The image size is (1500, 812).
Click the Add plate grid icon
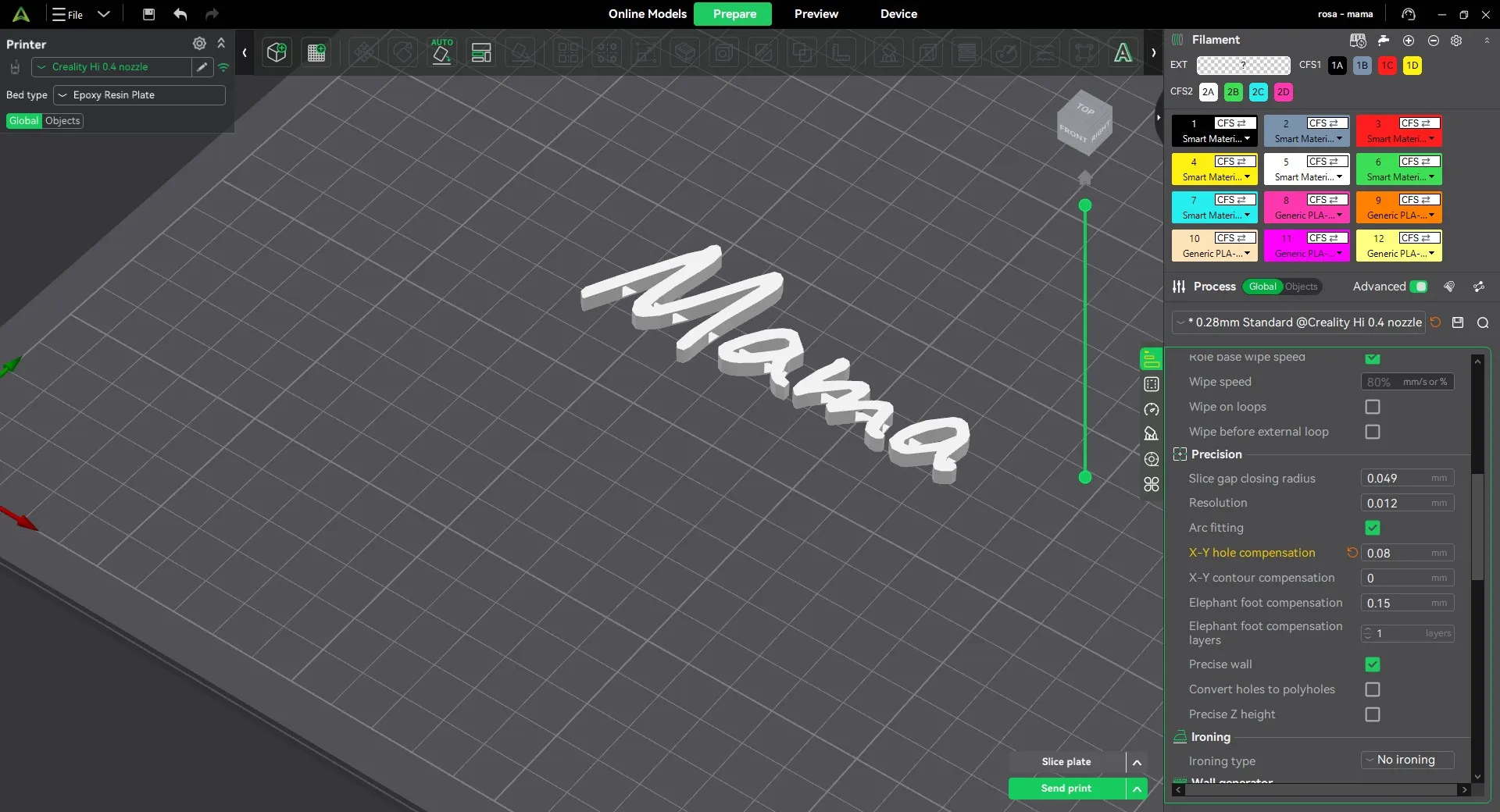point(316,52)
